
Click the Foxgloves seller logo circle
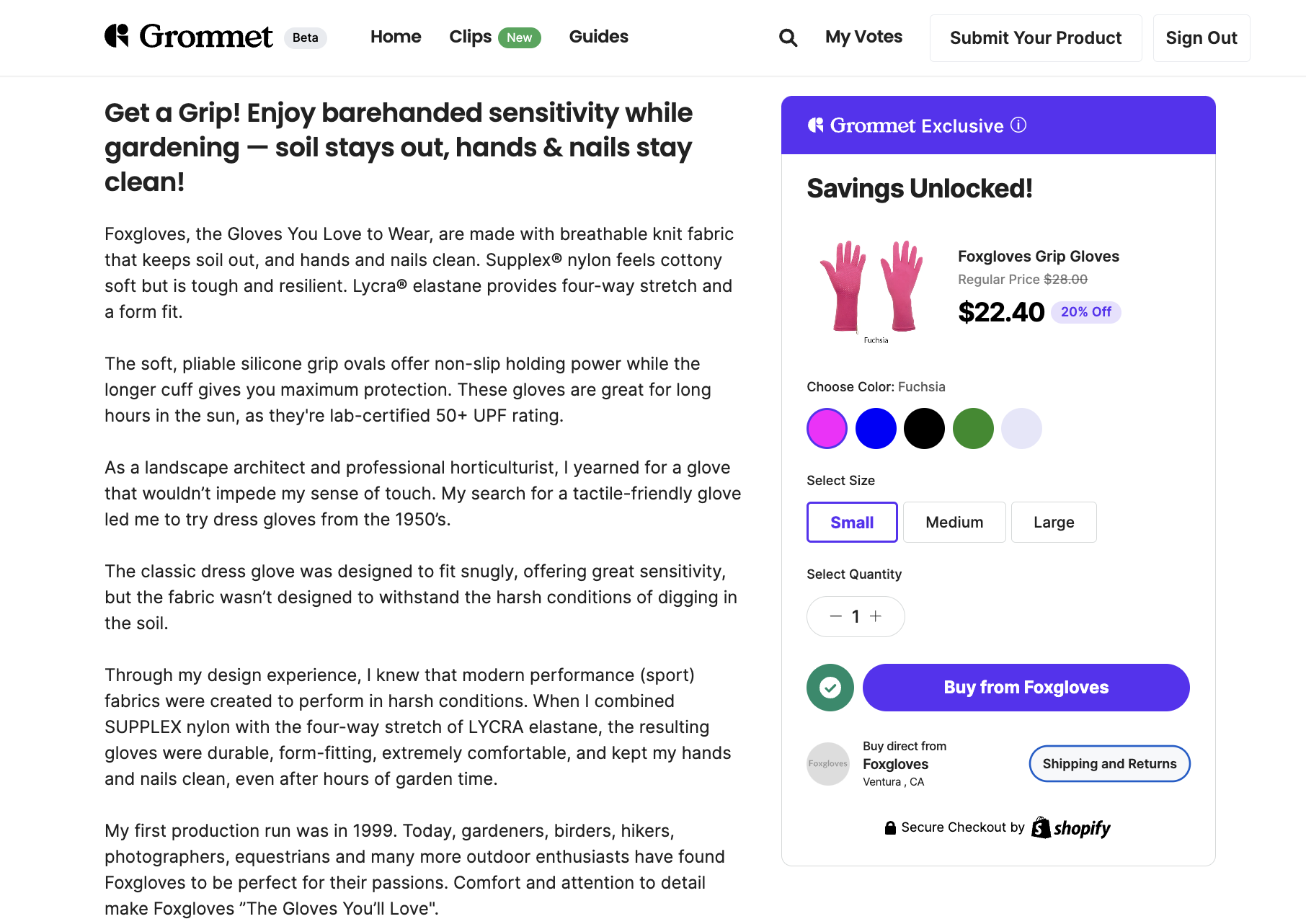[x=828, y=763]
